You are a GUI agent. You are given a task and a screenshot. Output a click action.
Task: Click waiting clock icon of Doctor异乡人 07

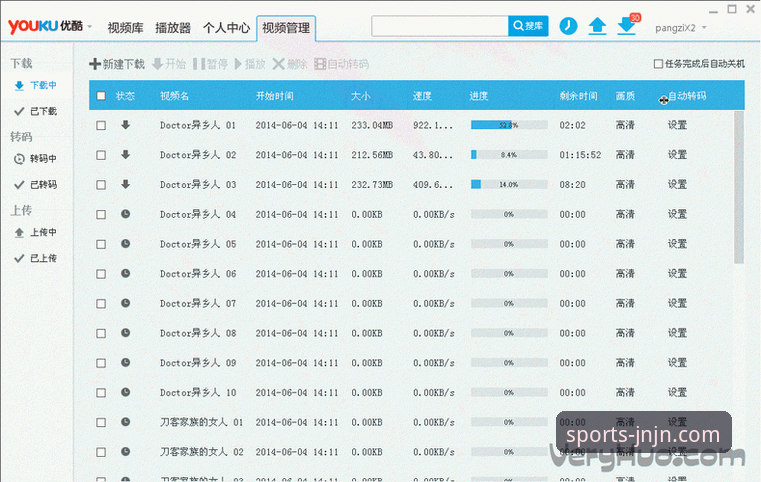click(125, 303)
